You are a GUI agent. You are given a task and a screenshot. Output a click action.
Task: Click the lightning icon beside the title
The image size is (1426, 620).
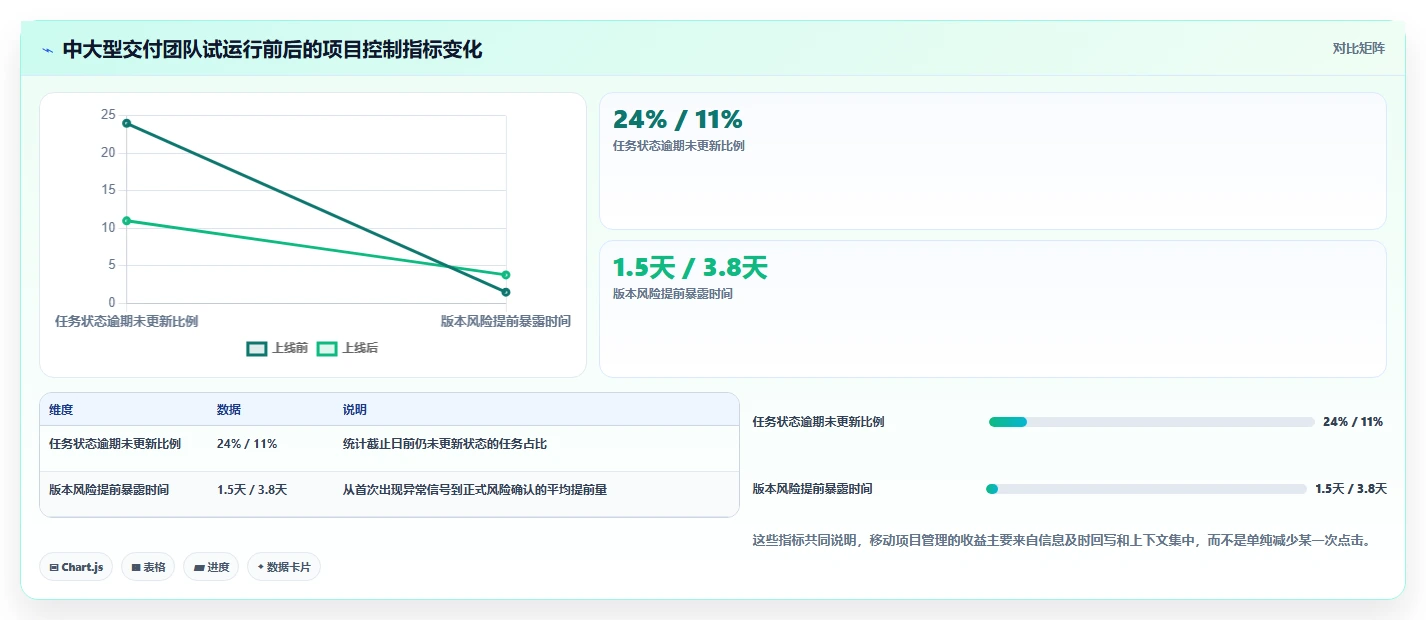[x=48, y=50]
